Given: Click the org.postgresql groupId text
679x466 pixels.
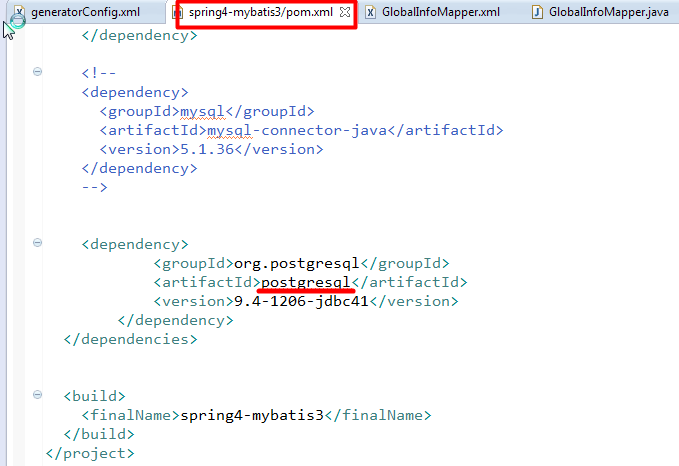Looking at the screenshot, I should pos(296,263).
